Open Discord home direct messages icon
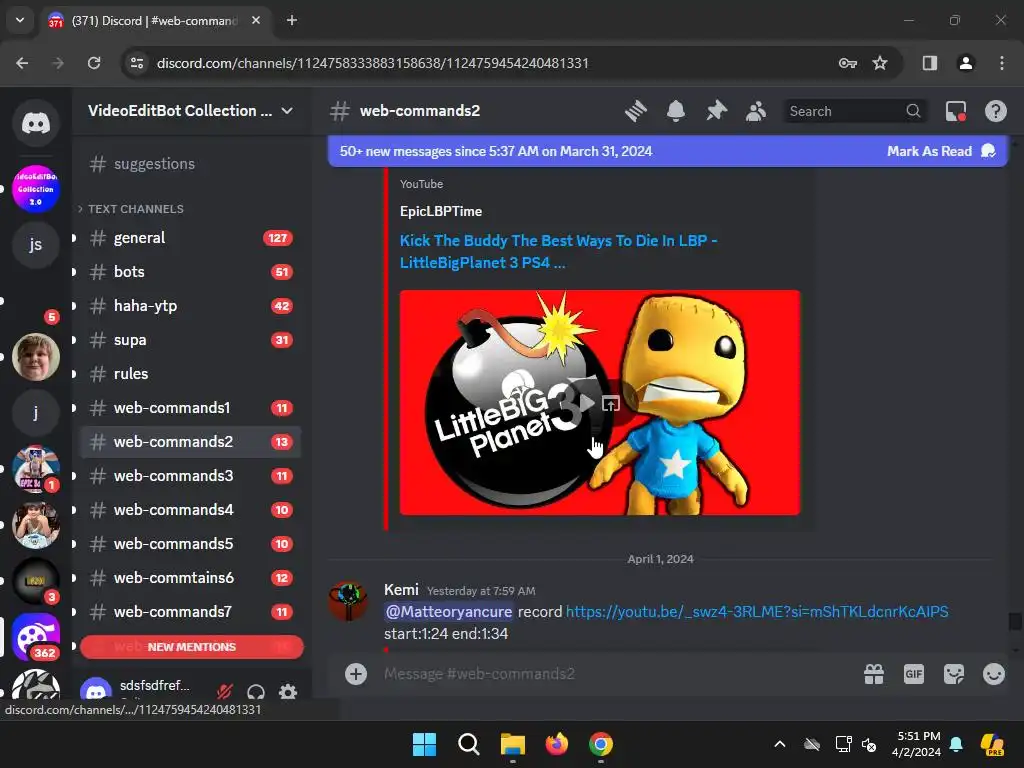 coord(35,122)
